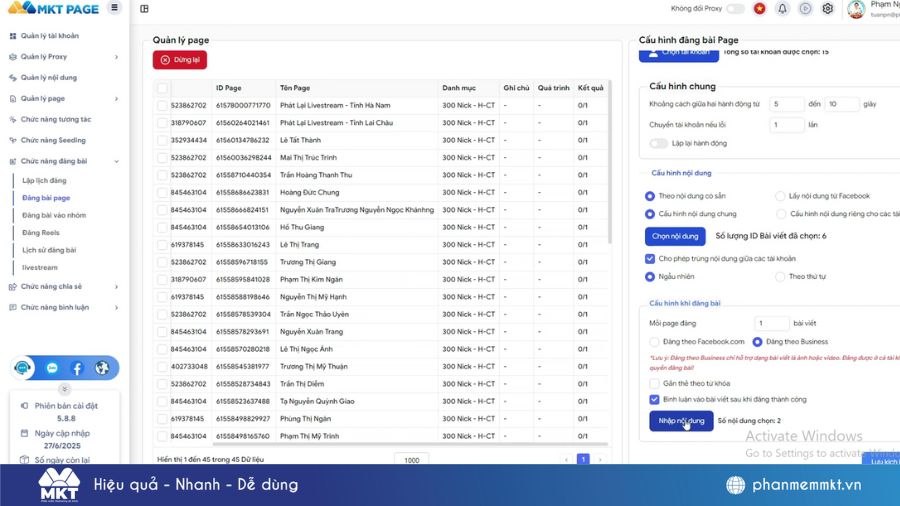
Task: Open the messenger chat icon
Action: click(x=52, y=368)
